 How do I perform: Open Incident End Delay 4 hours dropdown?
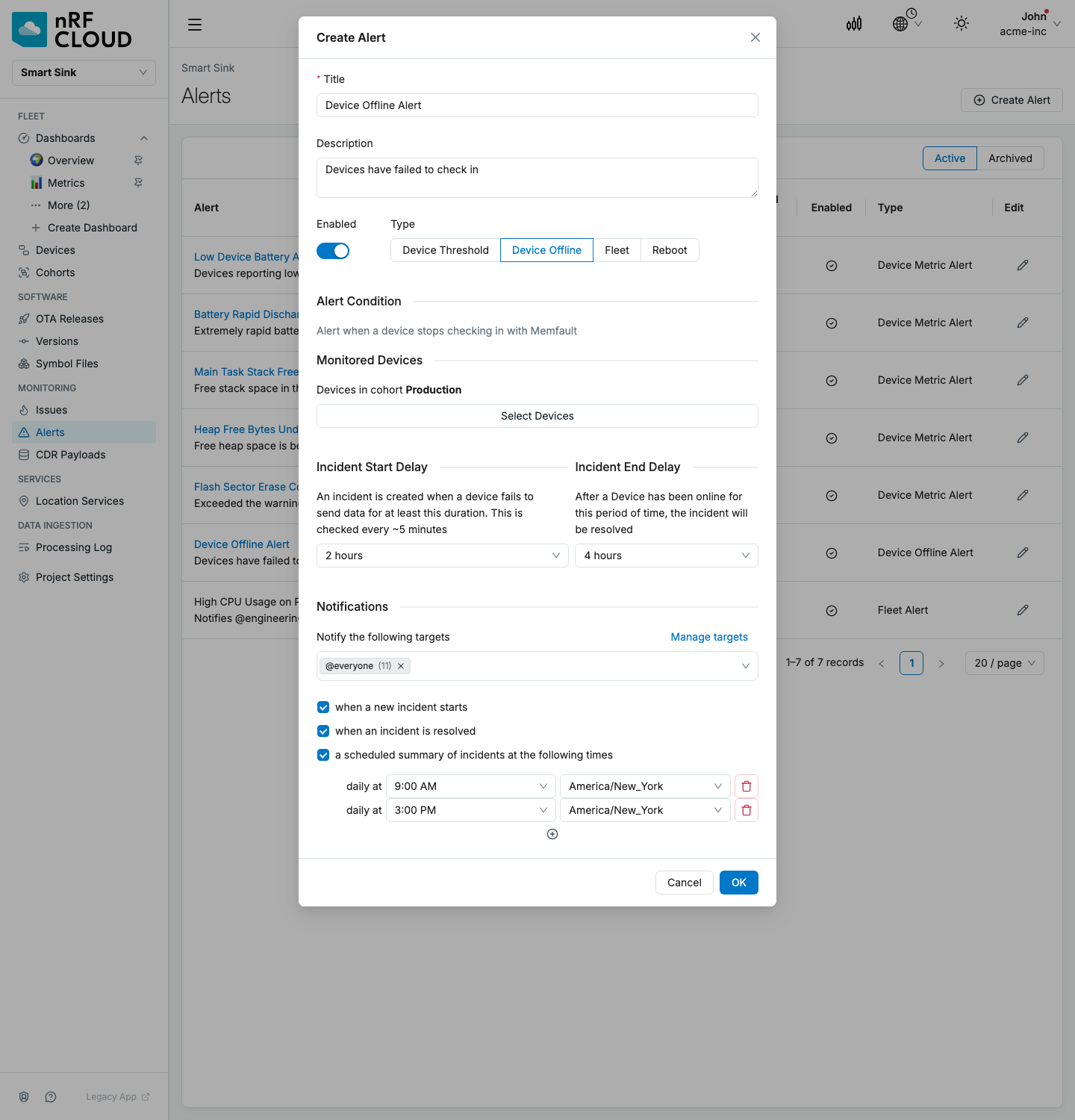tap(667, 556)
